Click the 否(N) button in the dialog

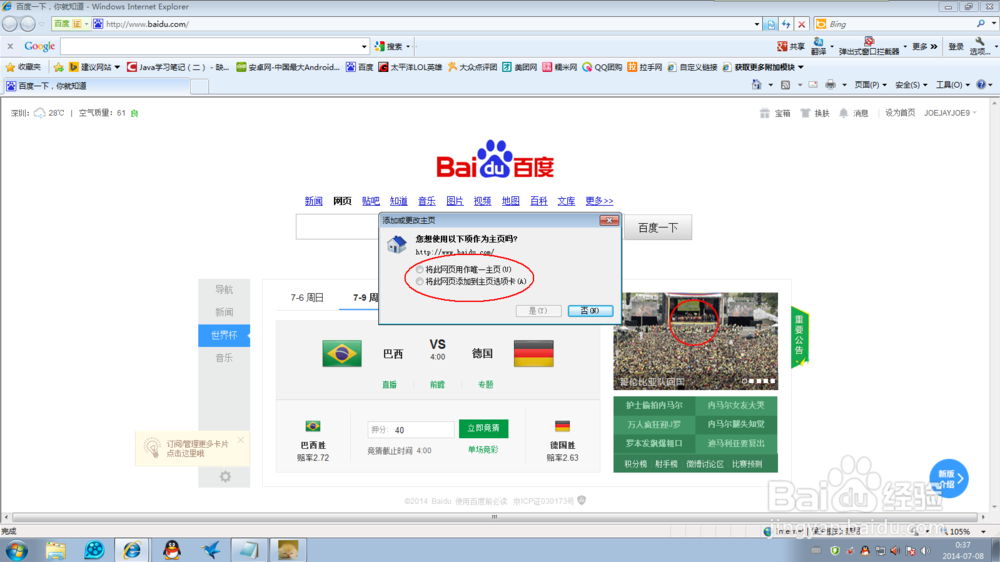pyautogui.click(x=590, y=311)
